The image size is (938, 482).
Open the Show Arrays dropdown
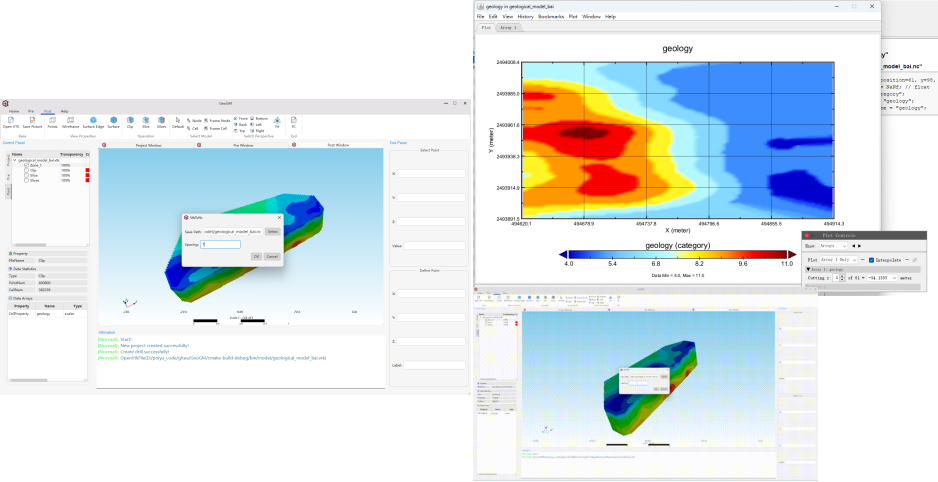833,245
